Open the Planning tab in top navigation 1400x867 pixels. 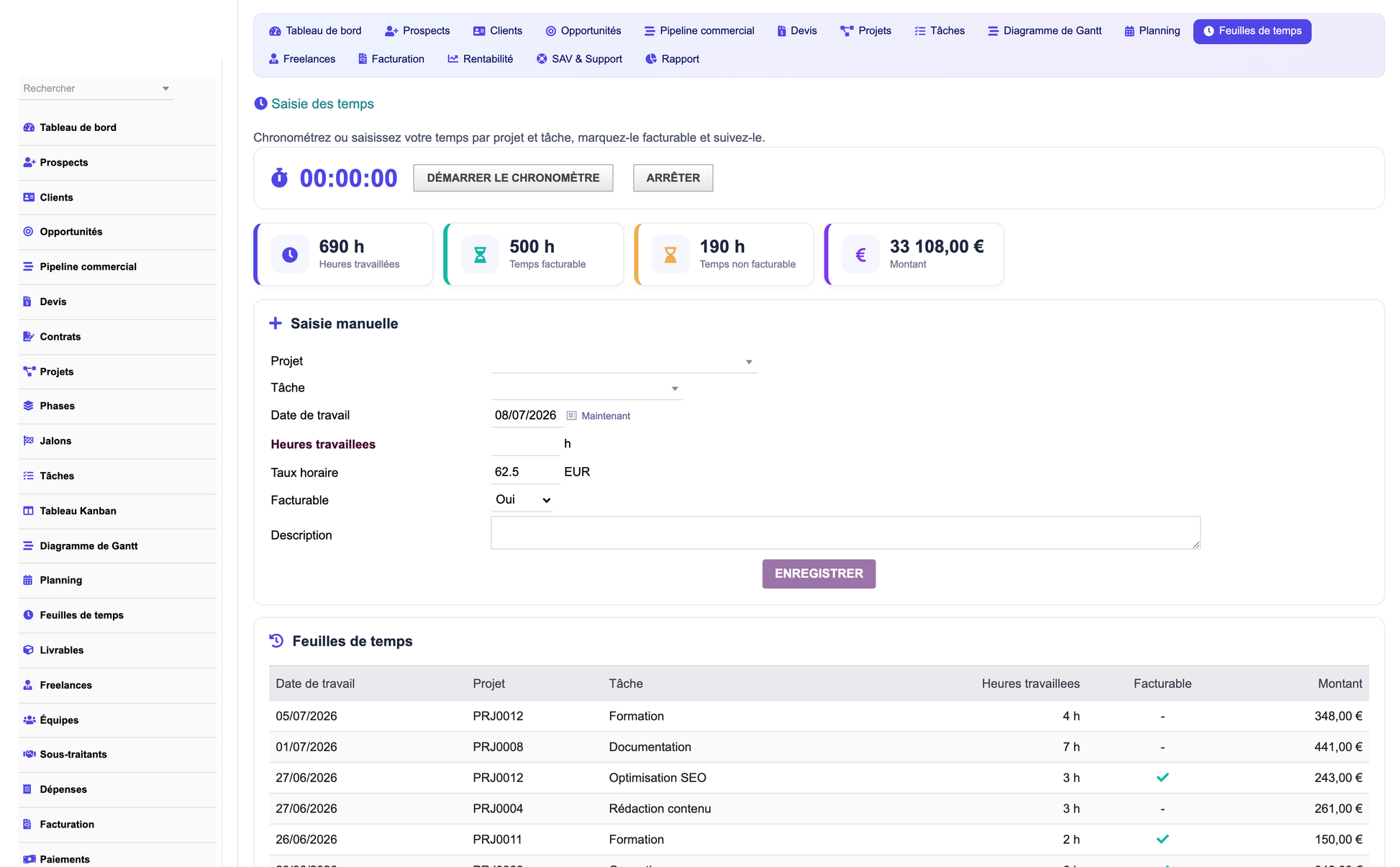coord(1152,31)
